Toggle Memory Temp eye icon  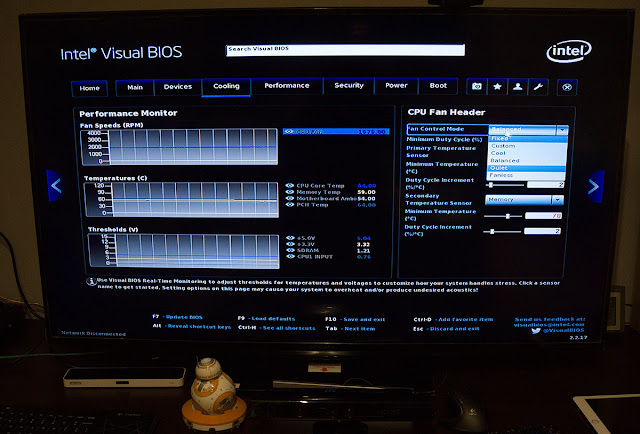pyautogui.click(x=290, y=192)
